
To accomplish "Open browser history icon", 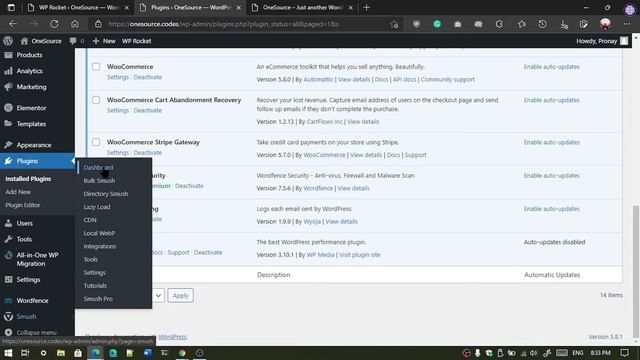I will tap(542, 24).
